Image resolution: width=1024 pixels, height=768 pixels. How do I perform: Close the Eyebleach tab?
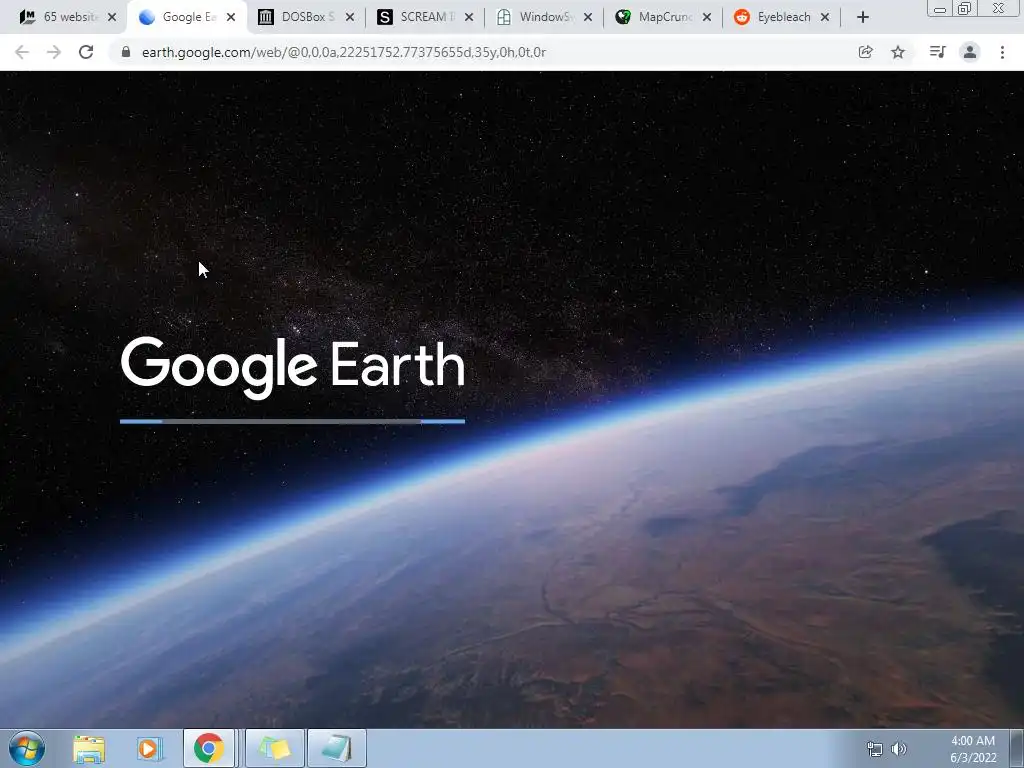825,17
